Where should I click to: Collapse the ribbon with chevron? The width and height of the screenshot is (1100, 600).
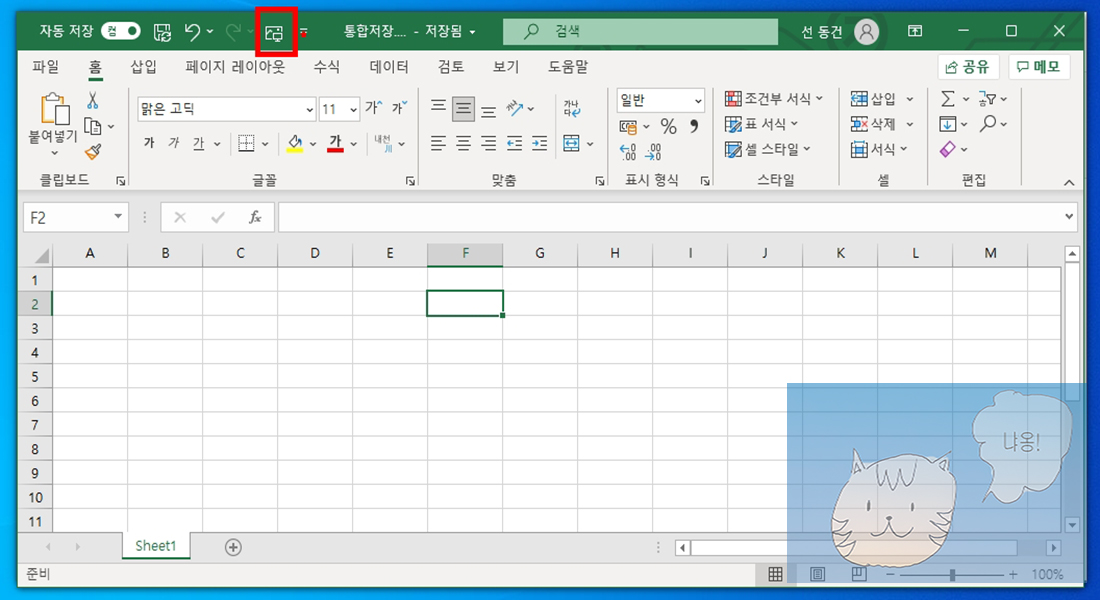click(x=1068, y=182)
